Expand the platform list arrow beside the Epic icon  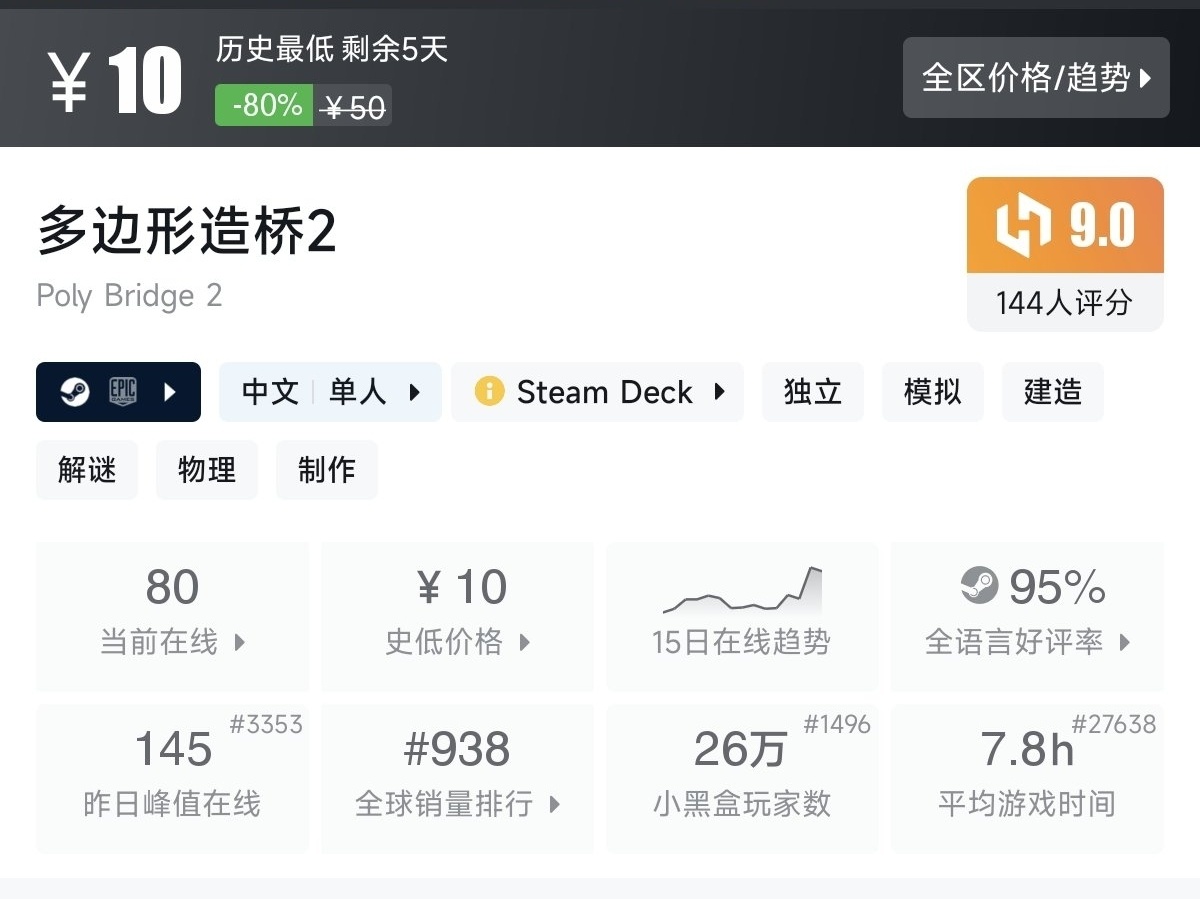pyautogui.click(x=169, y=392)
